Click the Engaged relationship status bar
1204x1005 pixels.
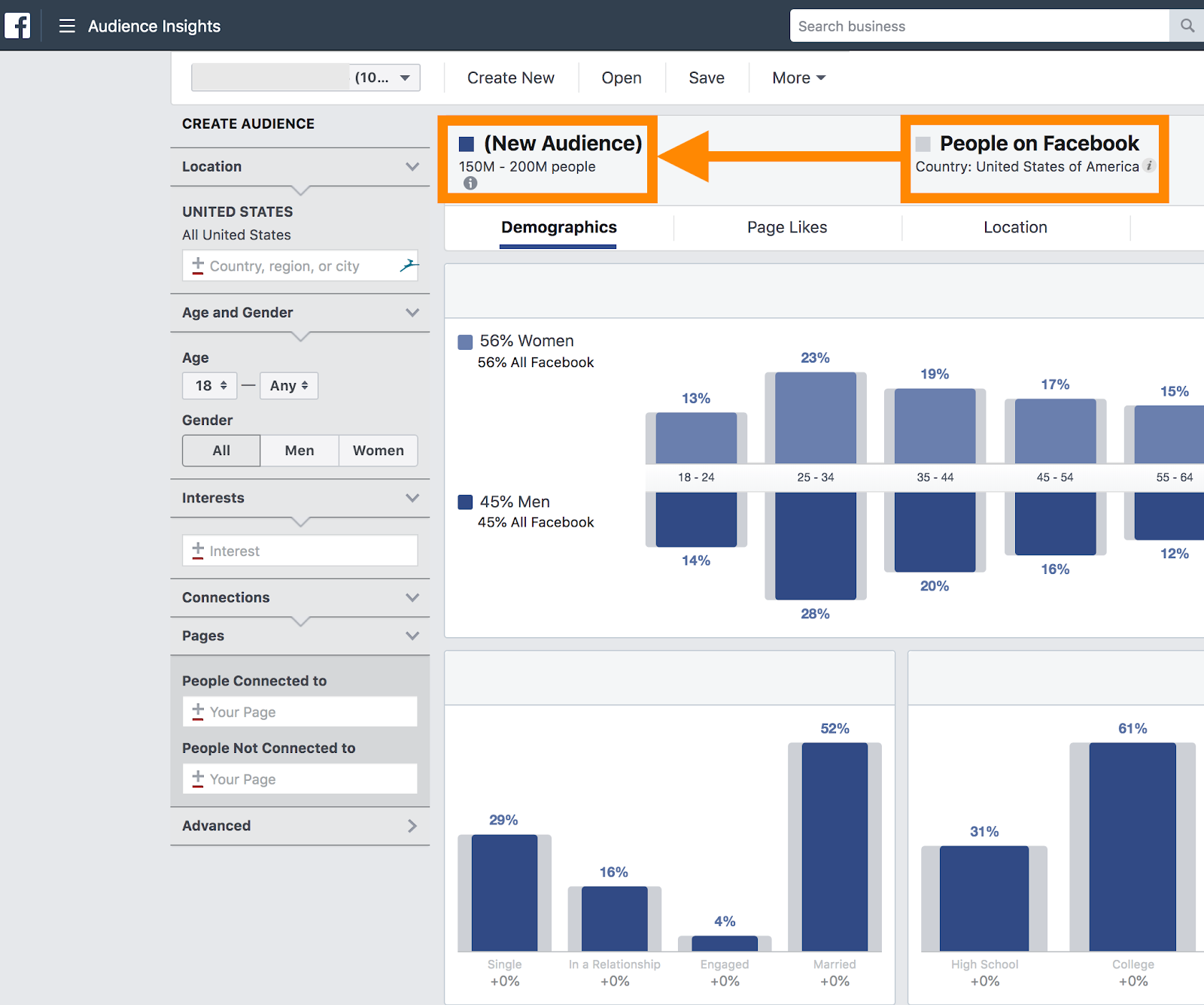pyautogui.click(x=725, y=943)
